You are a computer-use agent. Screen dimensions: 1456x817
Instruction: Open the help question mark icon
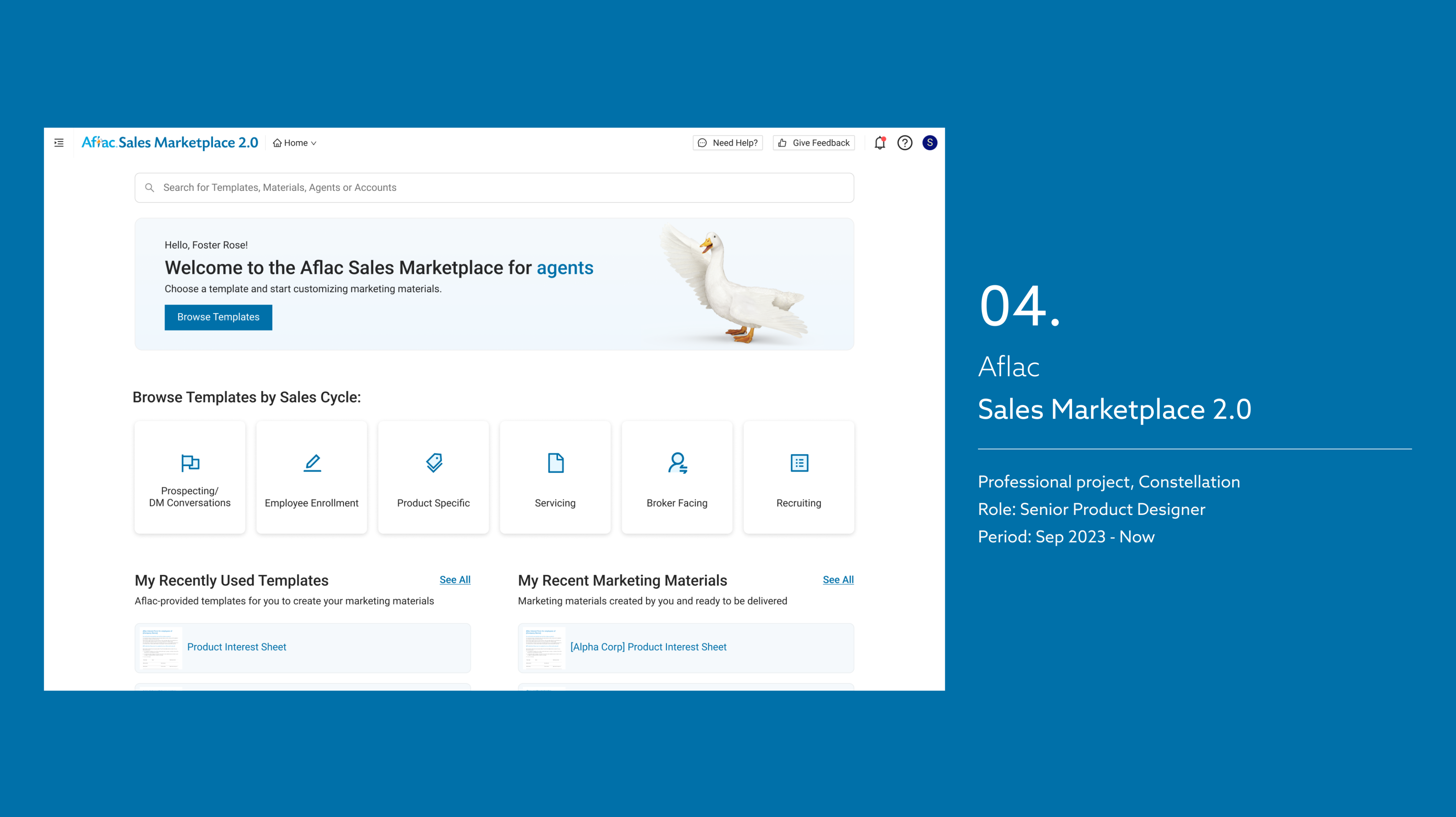click(904, 143)
